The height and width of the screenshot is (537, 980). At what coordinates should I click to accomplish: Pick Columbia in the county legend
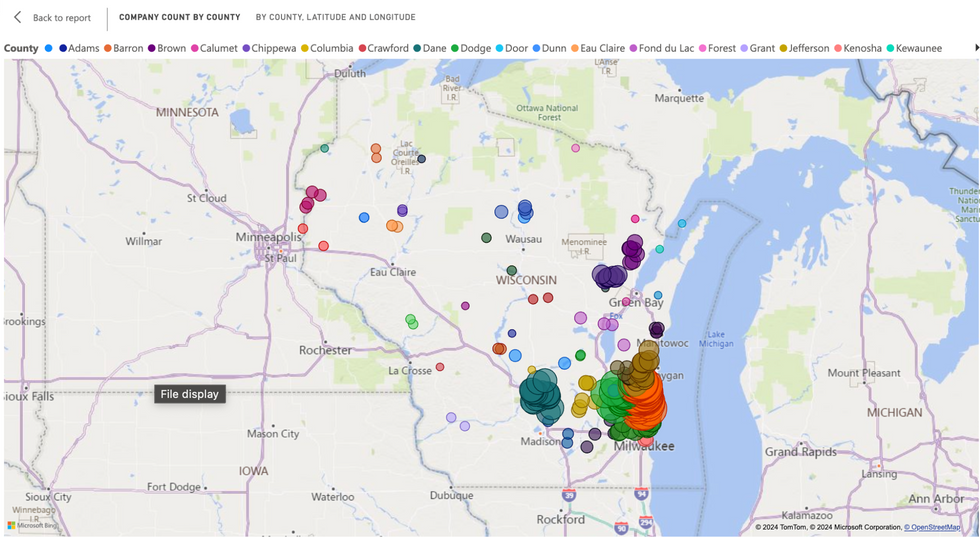pos(327,48)
